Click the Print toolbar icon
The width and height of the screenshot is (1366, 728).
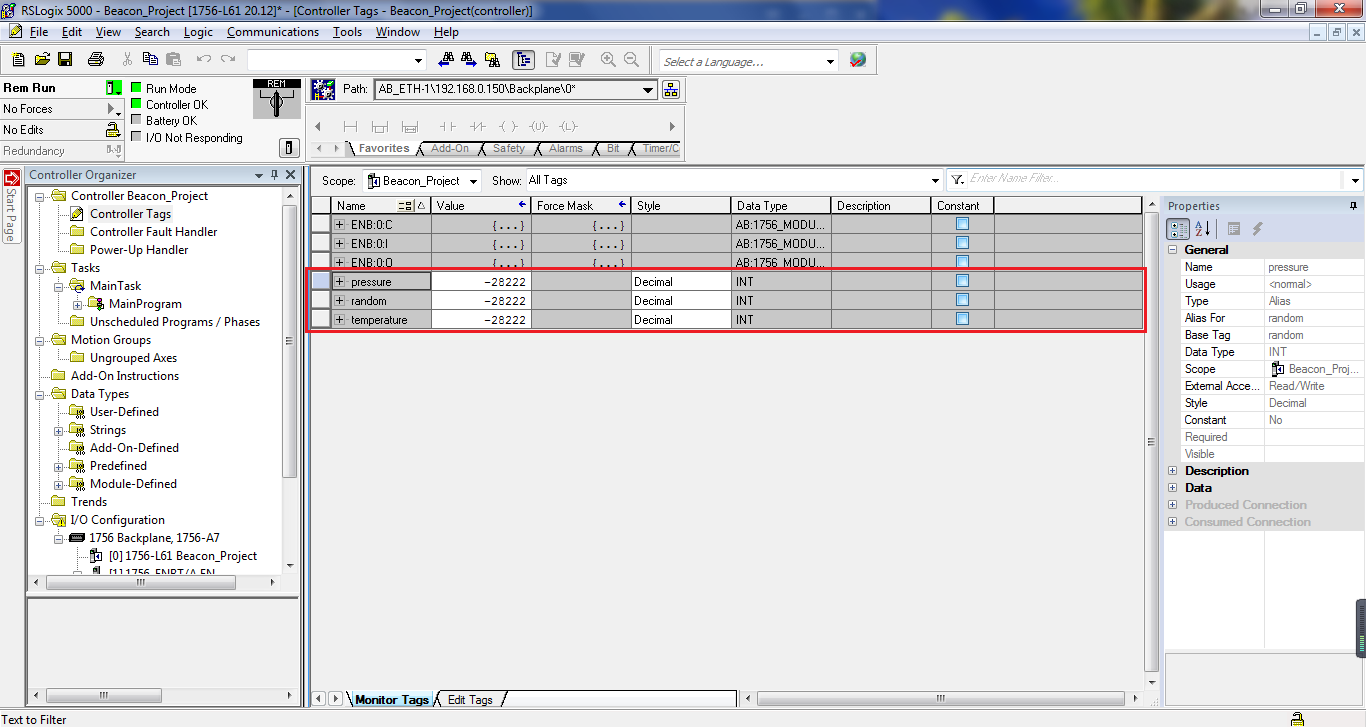pyautogui.click(x=96, y=60)
